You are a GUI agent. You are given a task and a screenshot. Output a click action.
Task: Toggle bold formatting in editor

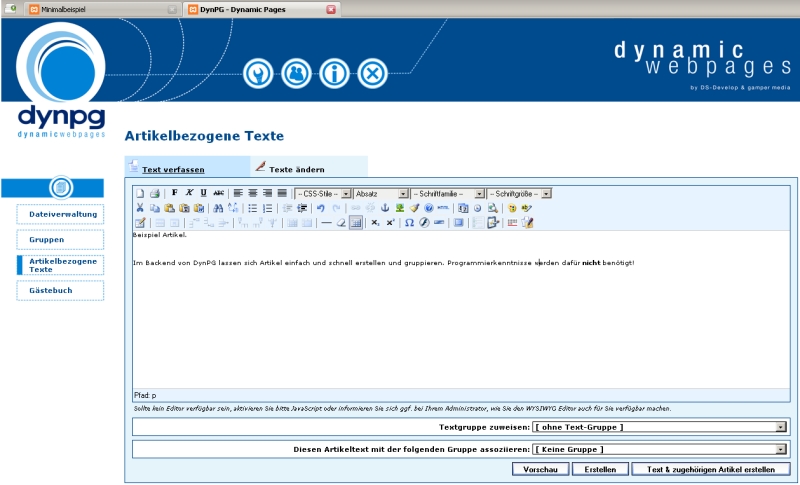tap(175, 193)
